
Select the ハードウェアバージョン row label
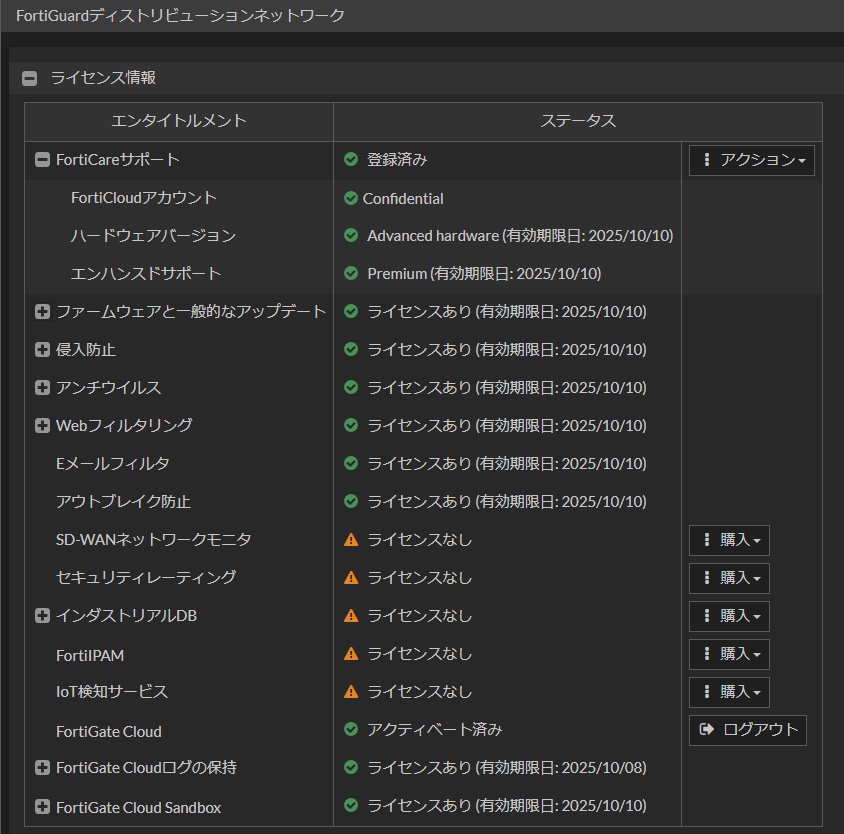click(x=153, y=236)
